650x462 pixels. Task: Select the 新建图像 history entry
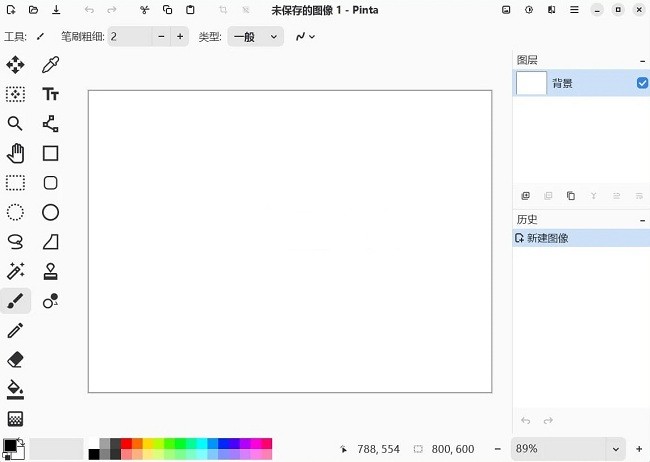[581, 238]
